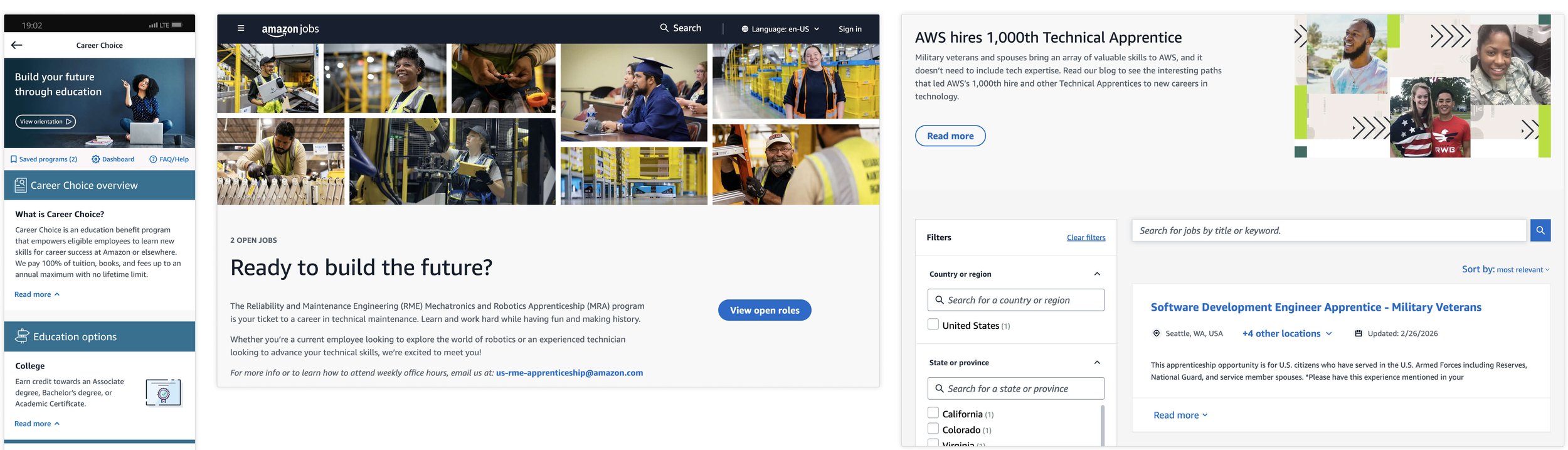The height and width of the screenshot is (450, 1568).
Task: Click the us-rme-apprenticeship@amazon.com email link
Action: click(x=569, y=373)
